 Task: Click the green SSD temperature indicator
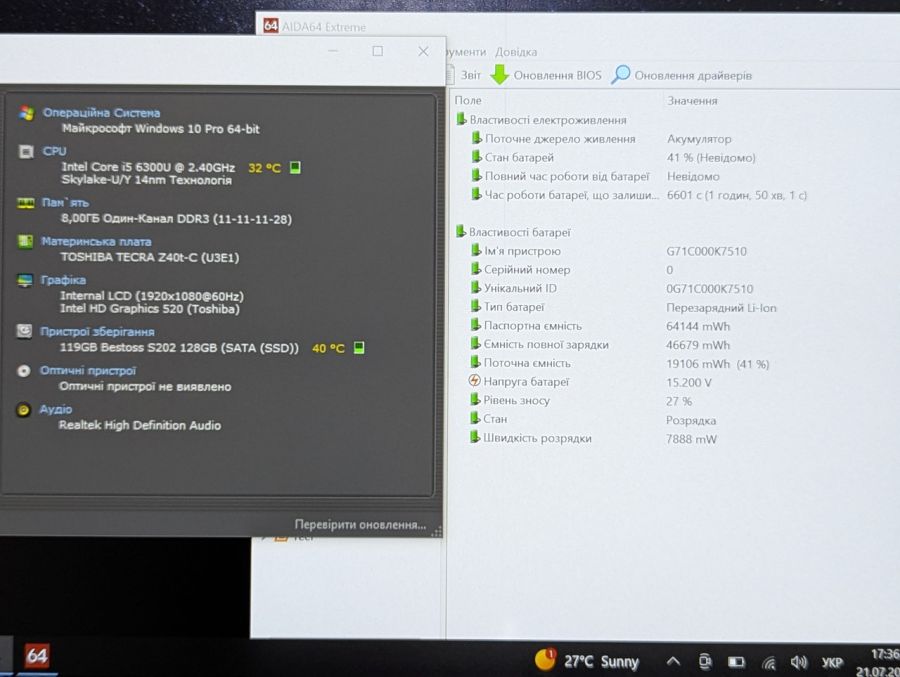(359, 347)
